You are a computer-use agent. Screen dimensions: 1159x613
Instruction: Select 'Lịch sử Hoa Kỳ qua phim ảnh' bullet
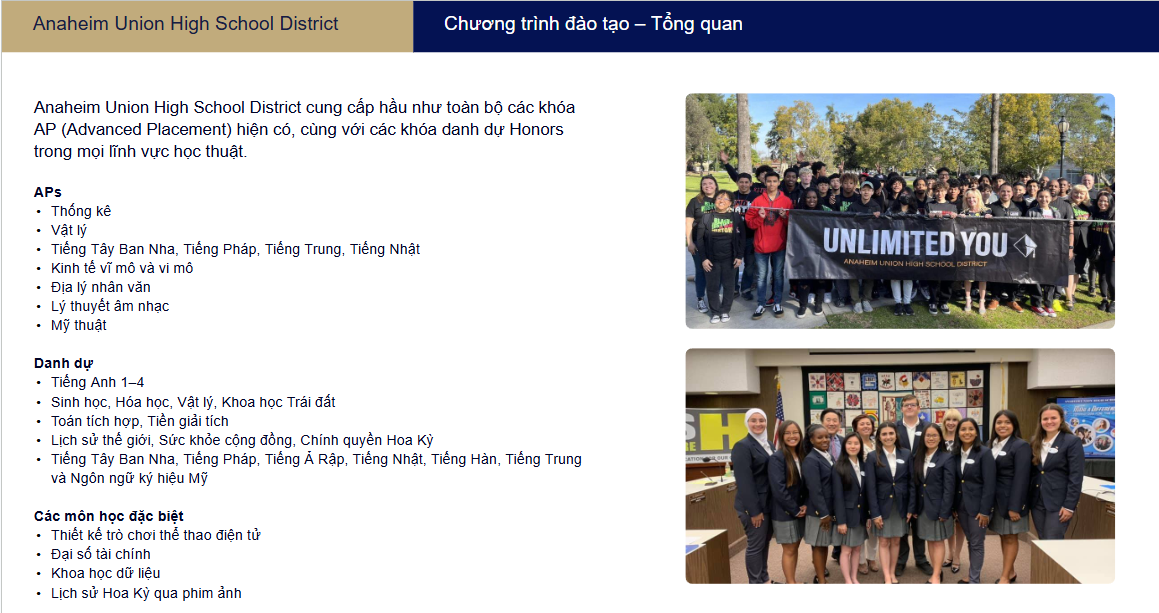click(x=146, y=593)
